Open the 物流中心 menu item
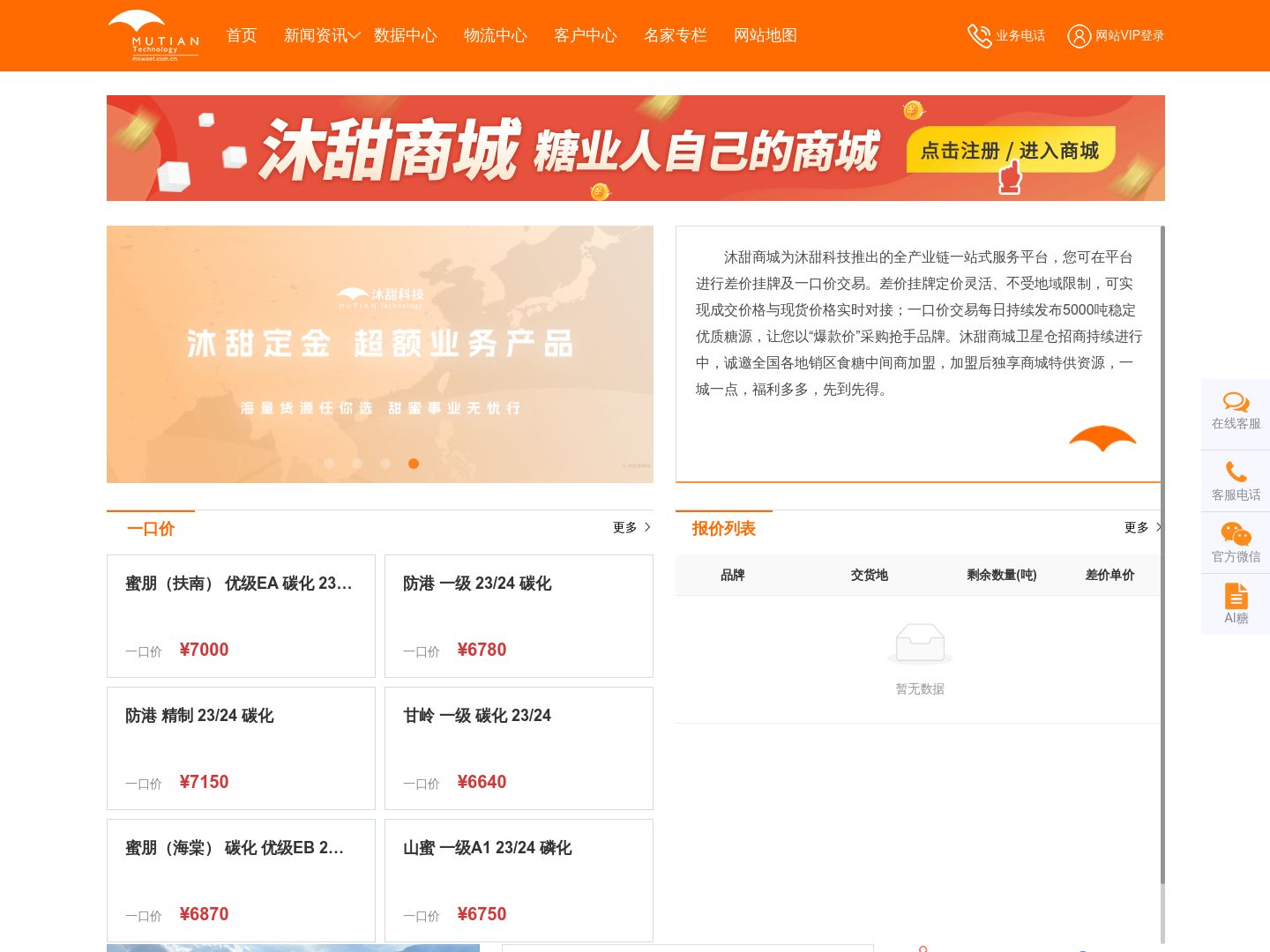1270x952 pixels. point(496,35)
